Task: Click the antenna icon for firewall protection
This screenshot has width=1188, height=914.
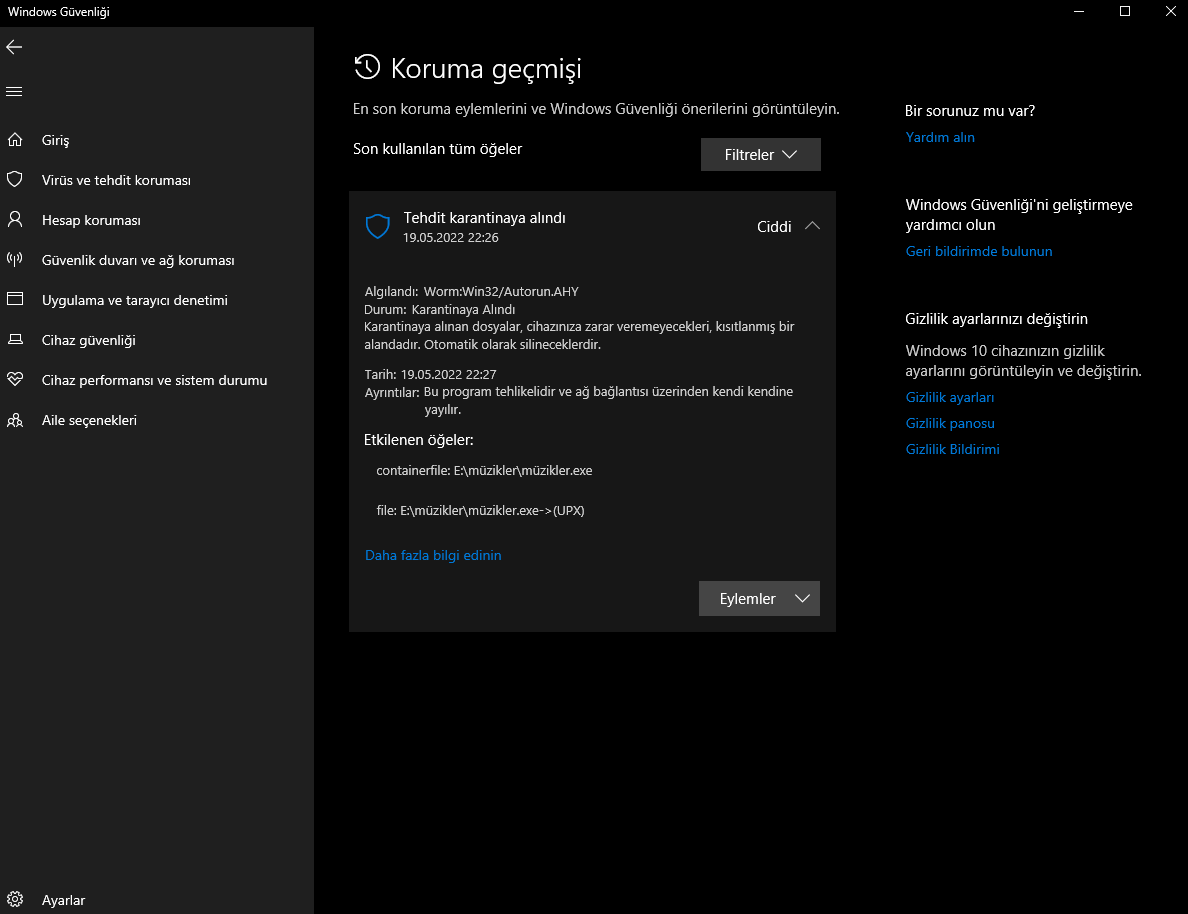Action: (x=15, y=259)
